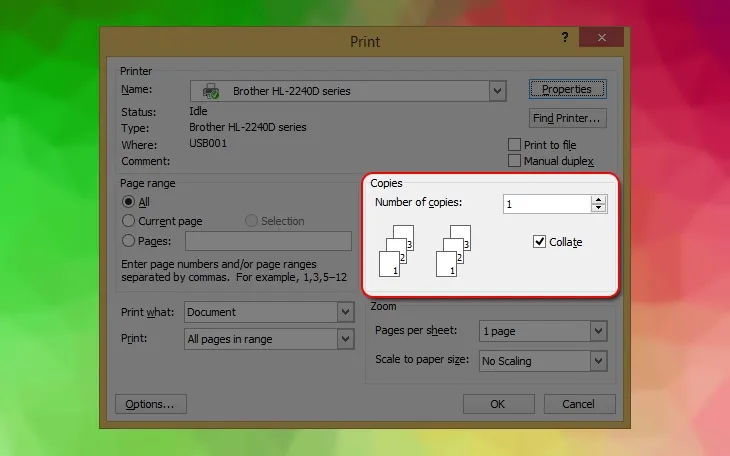Disable the Collate checkbox
The height and width of the screenshot is (456, 730).
click(x=540, y=242)
